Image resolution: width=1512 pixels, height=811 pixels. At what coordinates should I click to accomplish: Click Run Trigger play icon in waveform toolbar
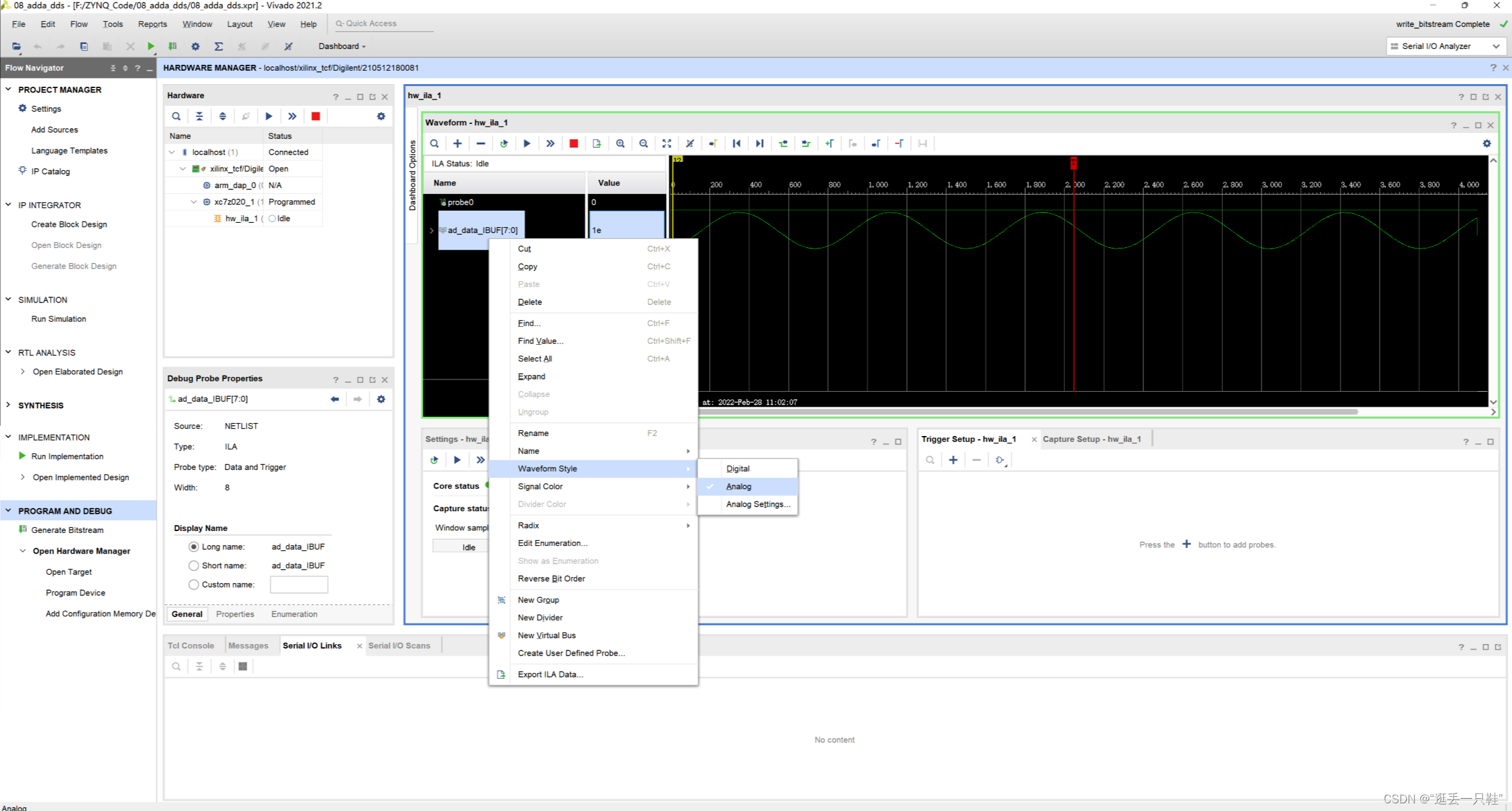[527, 144]
